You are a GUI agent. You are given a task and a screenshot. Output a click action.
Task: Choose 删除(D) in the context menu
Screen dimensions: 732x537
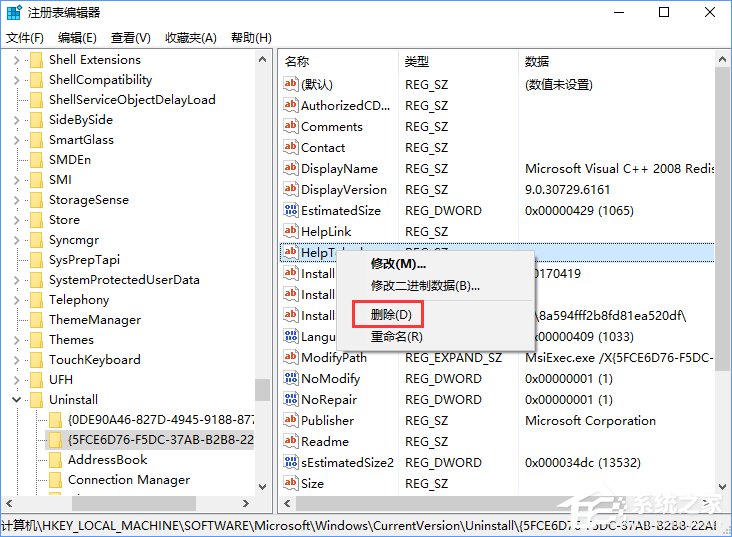click(391, 315)
